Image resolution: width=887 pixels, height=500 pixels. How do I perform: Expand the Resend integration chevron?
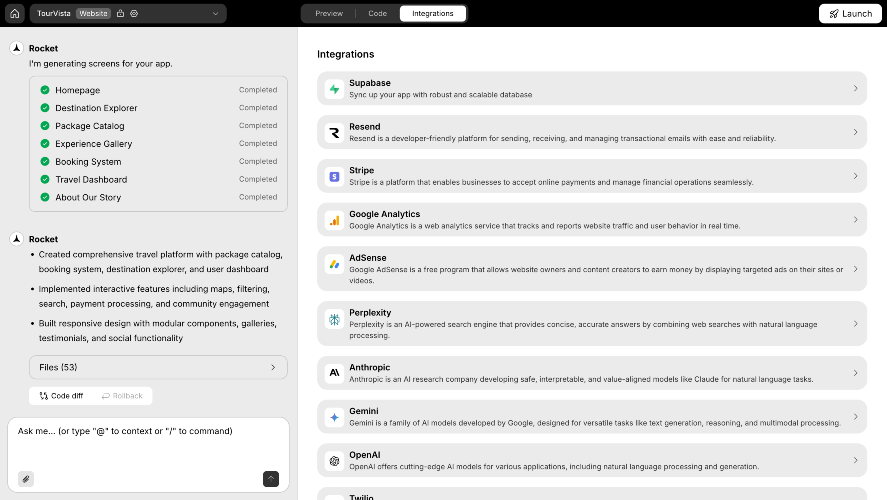tap(855, 132)
